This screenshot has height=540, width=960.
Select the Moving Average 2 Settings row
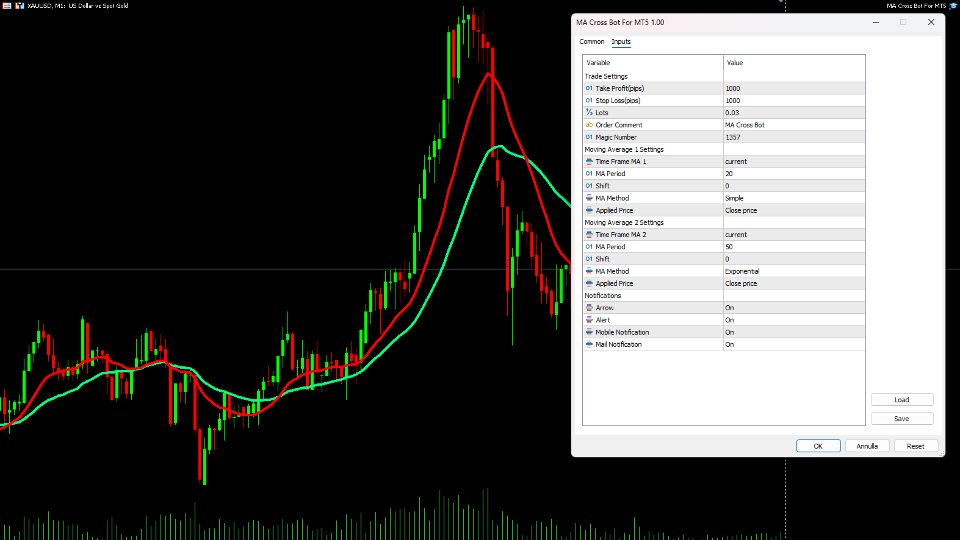click(724, 222)
